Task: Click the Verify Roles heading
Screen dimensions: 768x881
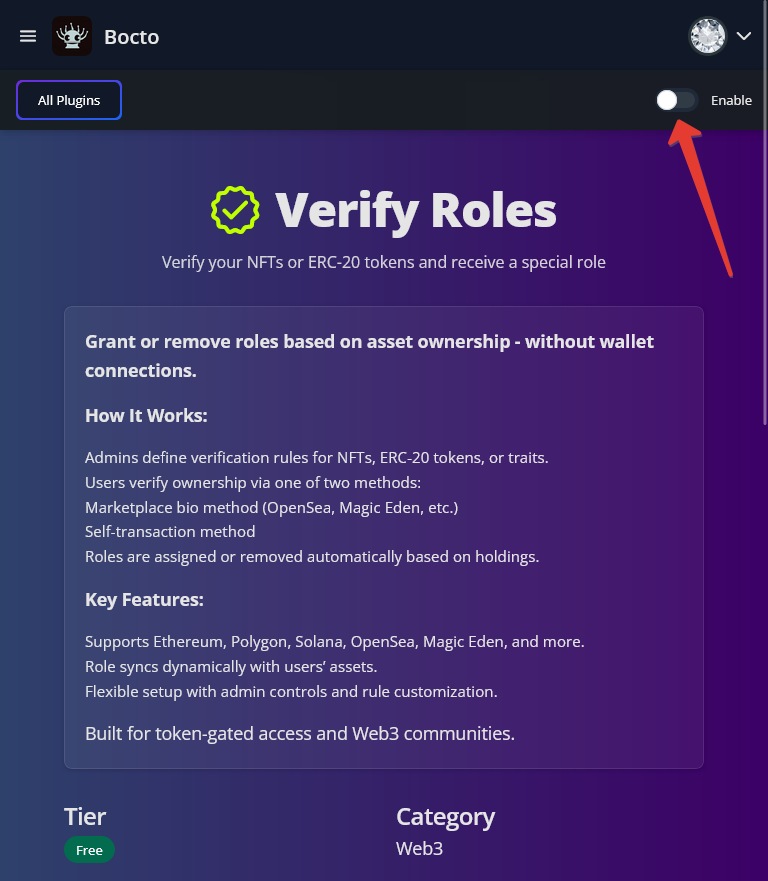Action: pyautogui.click(x=416, y=210)
